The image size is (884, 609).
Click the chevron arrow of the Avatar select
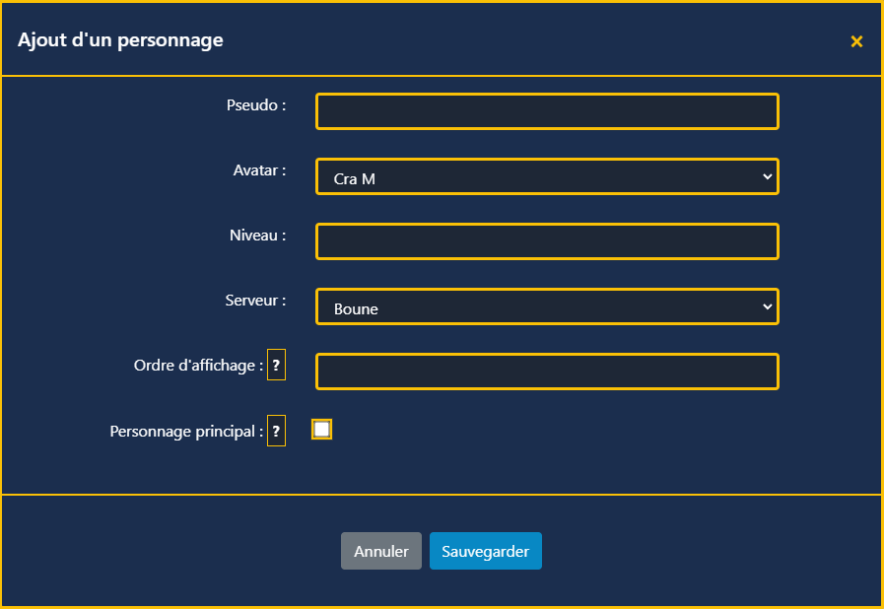click(x=767, y=177)
